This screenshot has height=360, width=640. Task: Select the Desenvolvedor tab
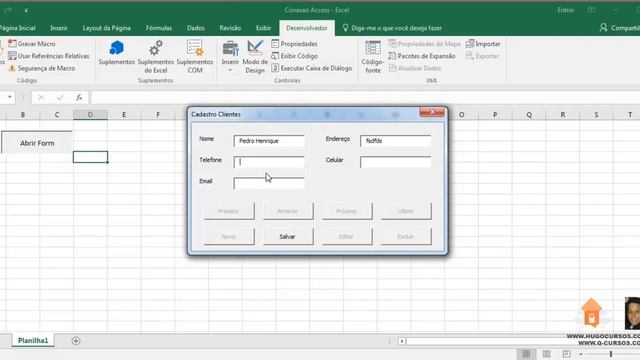[307, 28]
